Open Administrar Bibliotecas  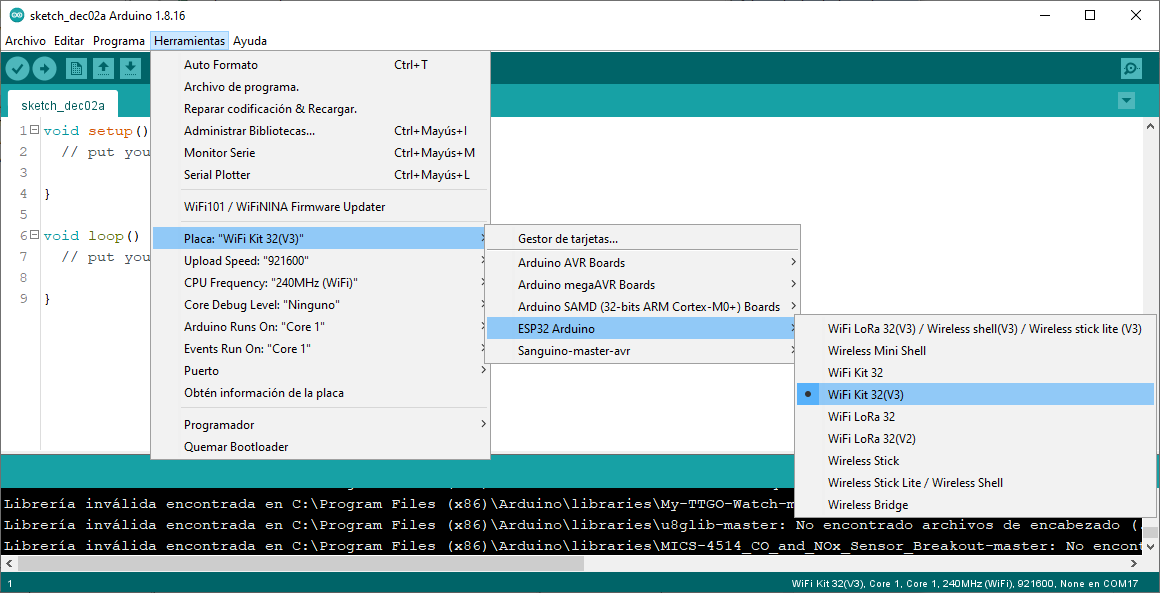click(320, 131)
